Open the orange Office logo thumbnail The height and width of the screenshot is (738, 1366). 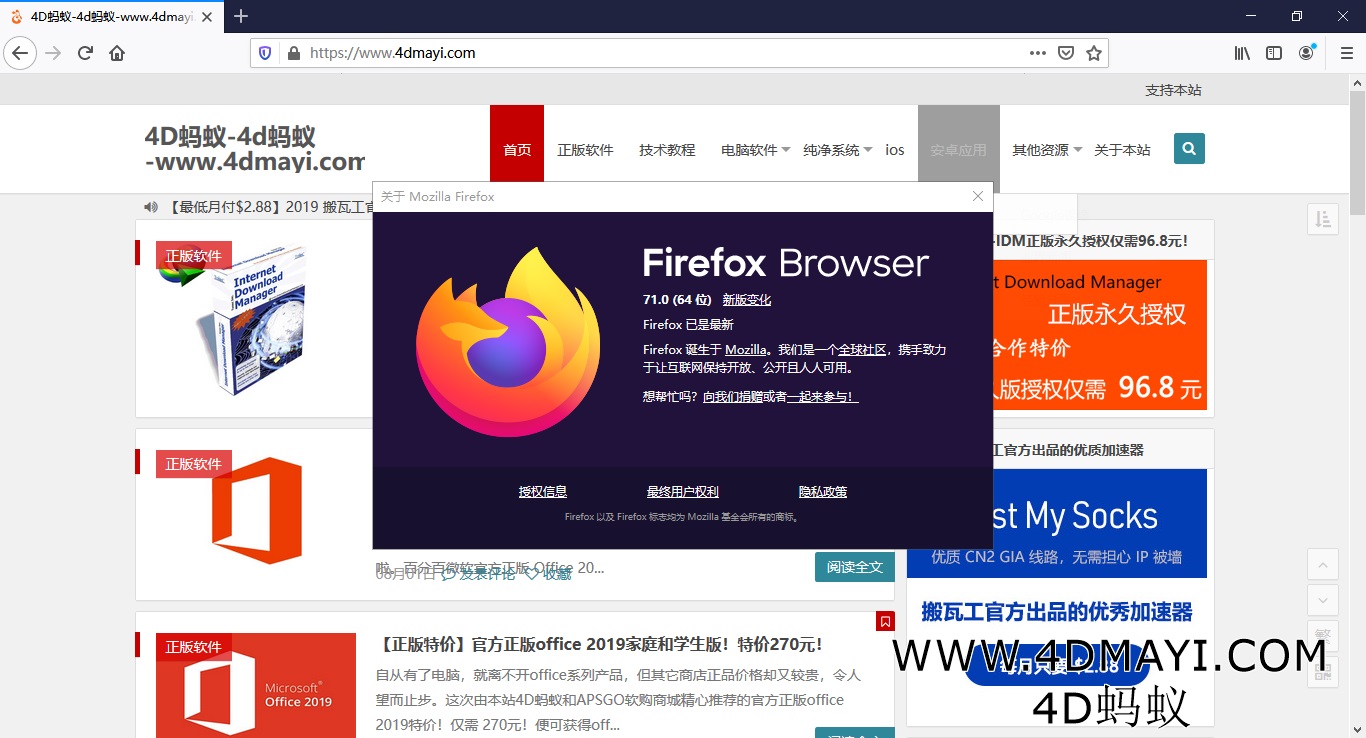(x=257, y=511)
